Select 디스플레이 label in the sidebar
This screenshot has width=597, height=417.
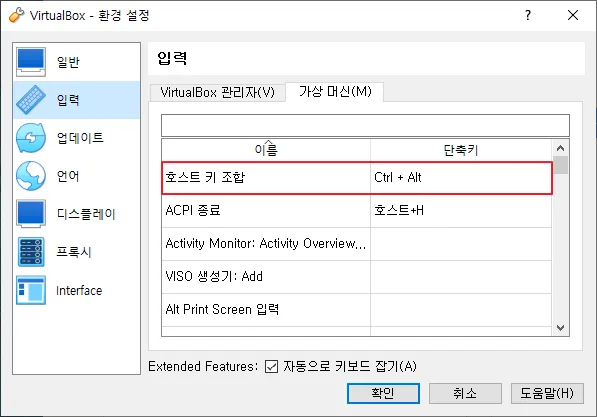coord(86,214)
